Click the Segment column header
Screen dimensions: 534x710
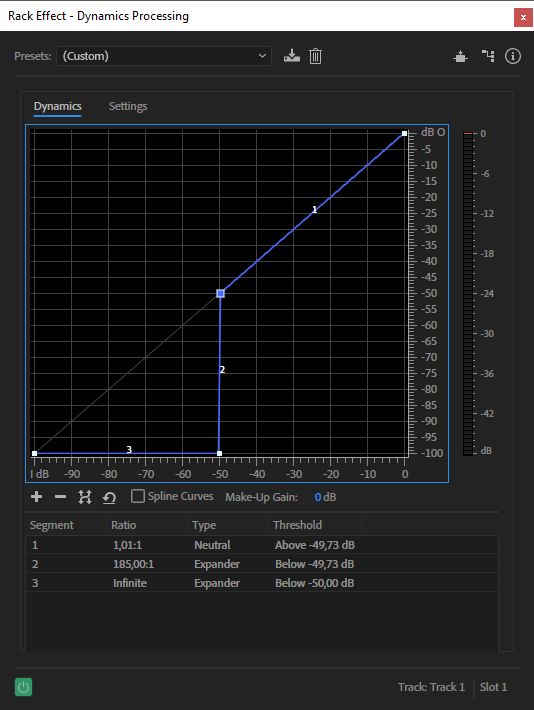coord(52,525)
